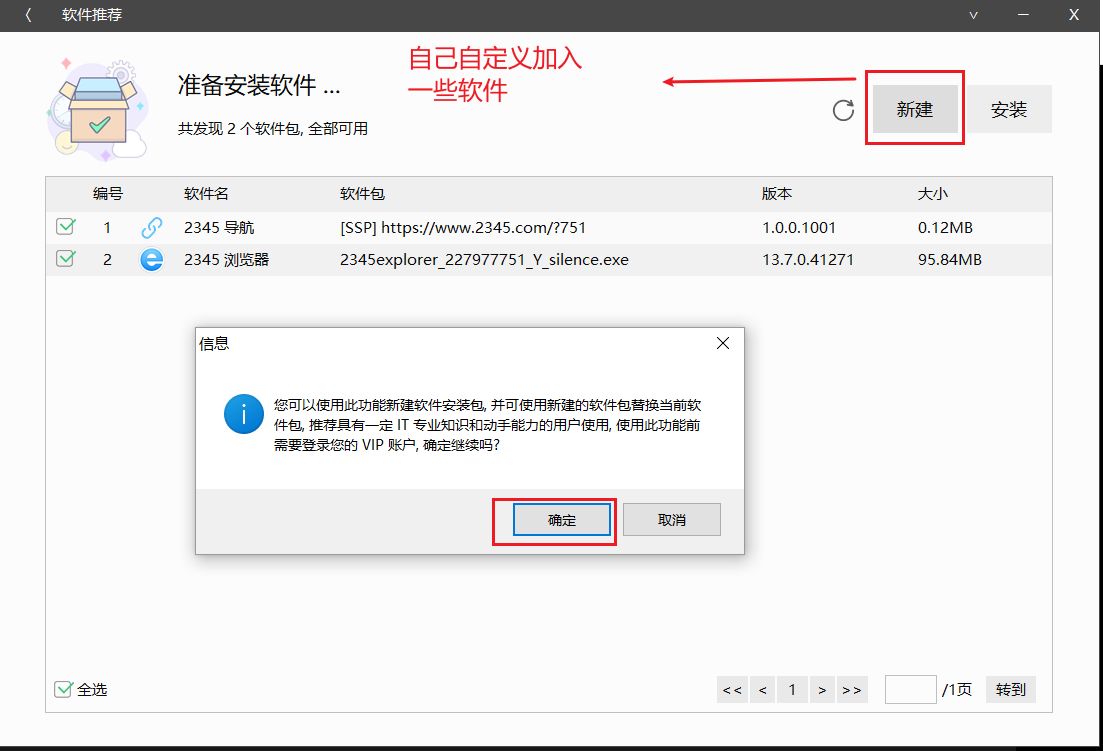
Task: Click the back arrow in title bar
Action: (x=28, y=15)
